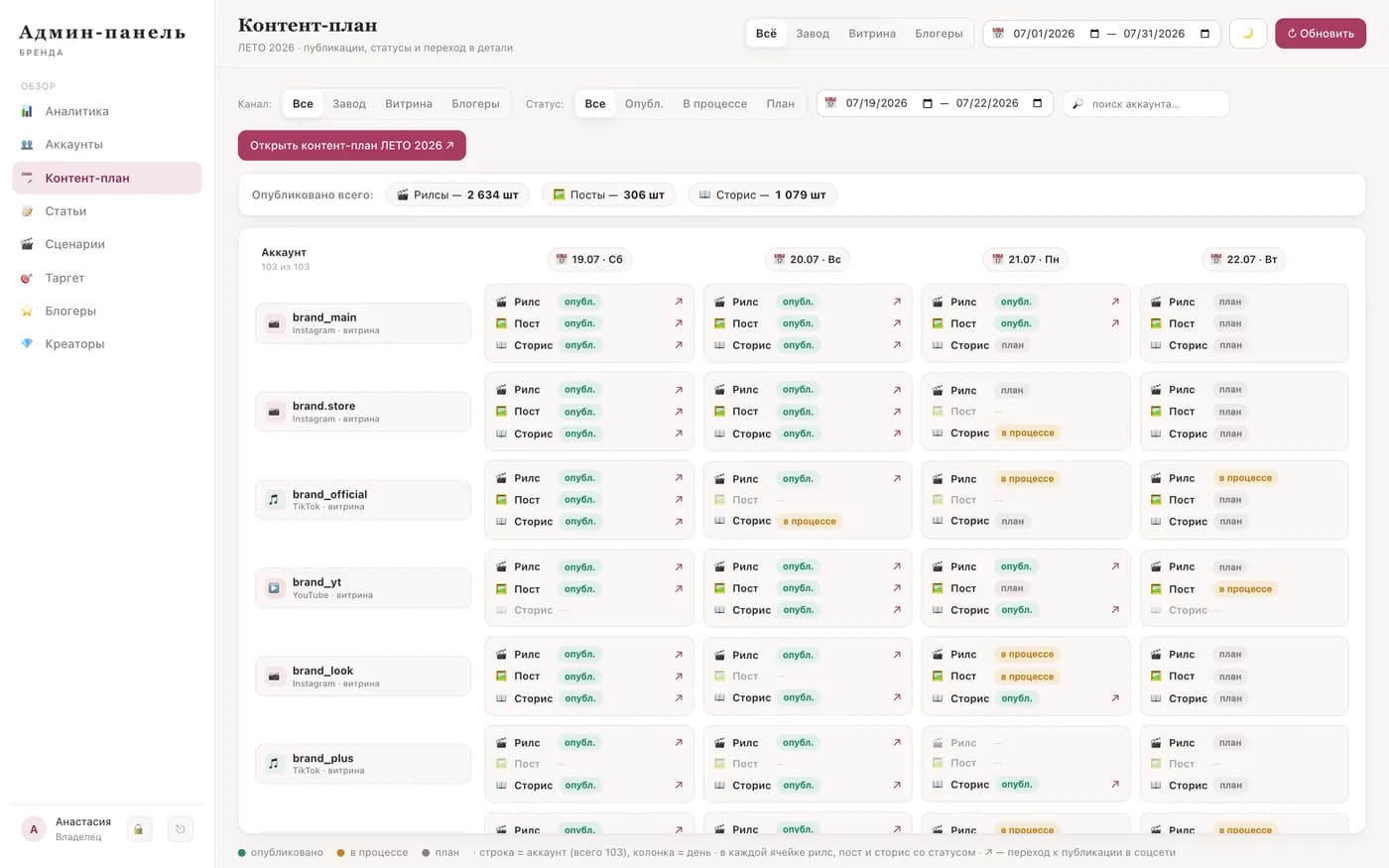Open brand_plus Сторис arrow for 21.07
This screenshot has width=1389, height=868.
coord(1115,785)
